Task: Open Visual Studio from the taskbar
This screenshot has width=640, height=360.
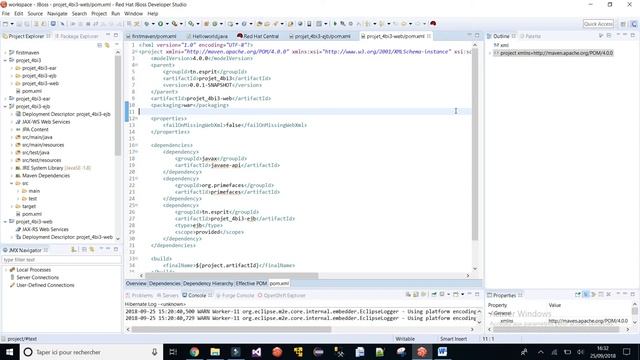Action: (x=256, y=352)
